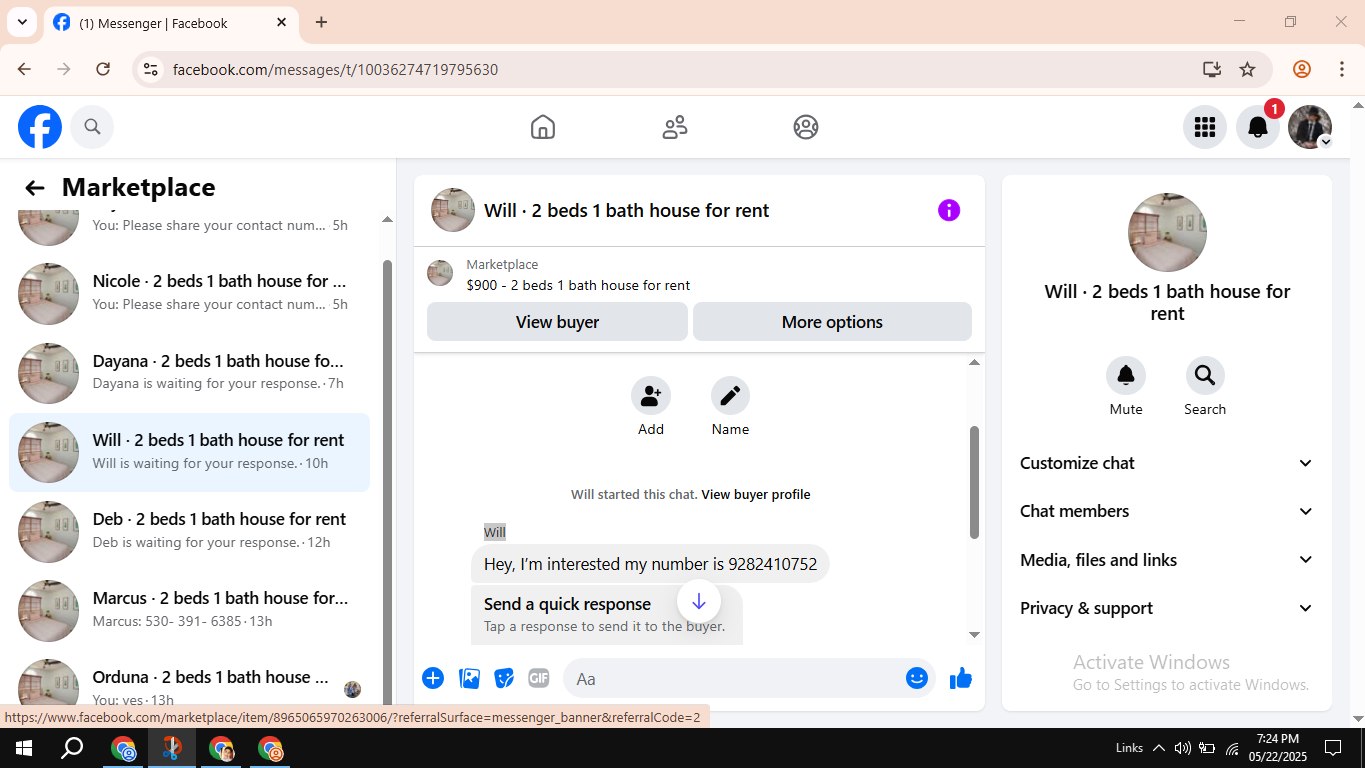
Task: Open Chrome's three-dot menu
Action: (x=1342, y=69)
